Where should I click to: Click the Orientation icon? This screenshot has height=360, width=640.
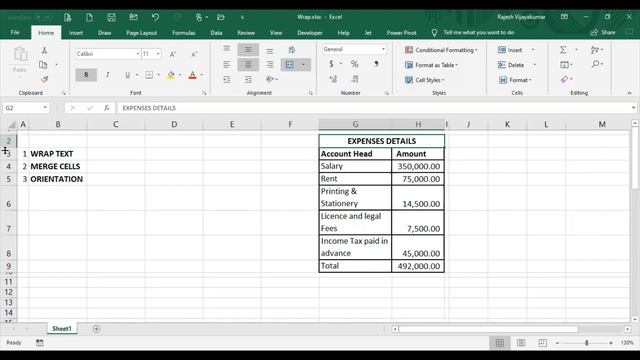pyautogui.click(x=270, y=79)
